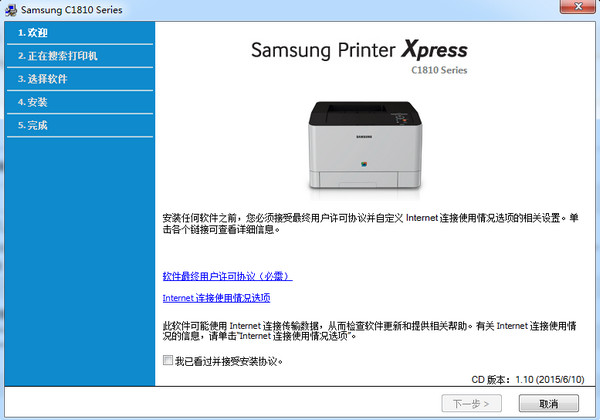
Task: Open the 软件最终用户许可协议 (必需) link
Action: click(x=227, y=276)
